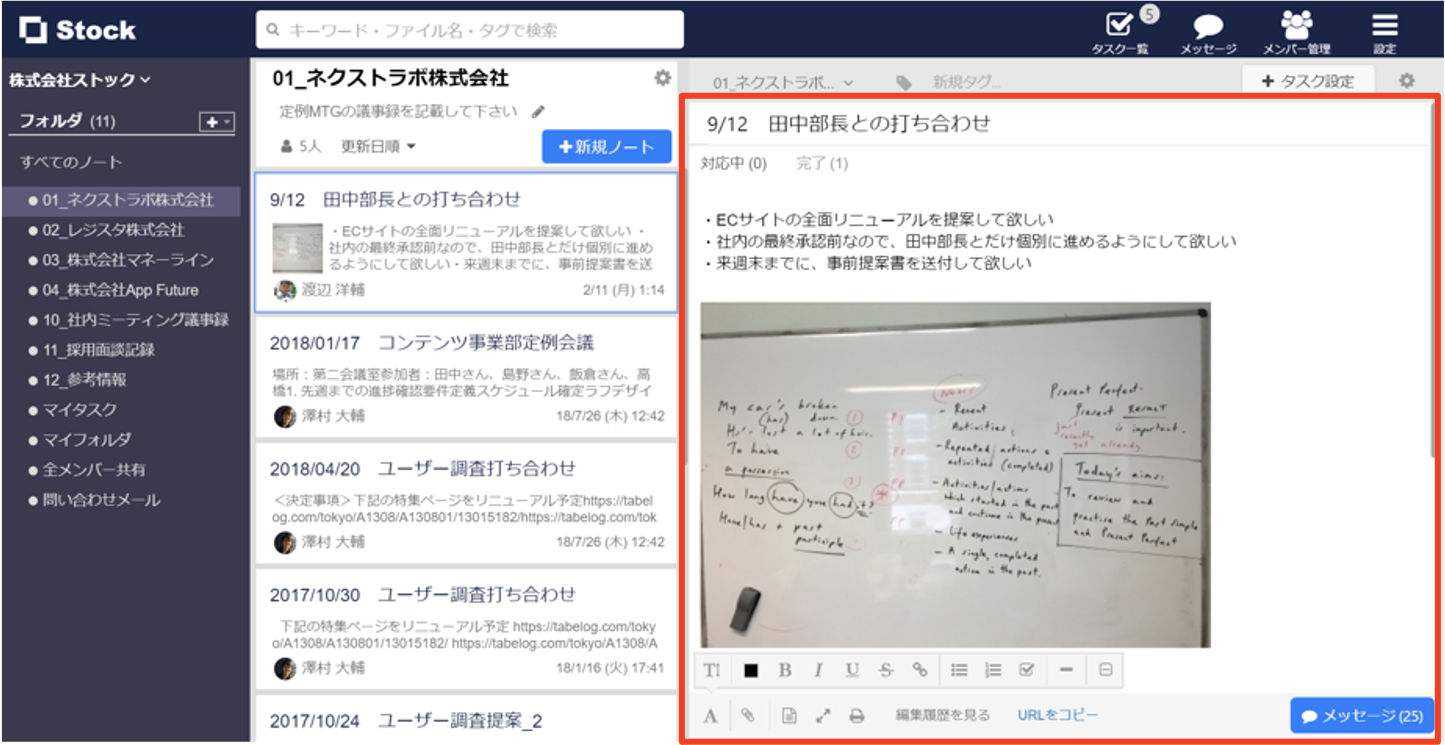Image resolution: width=1445 pixels, height=745 pixels.
Task: Click the Stock logo
Action: (x=77, y=30)
